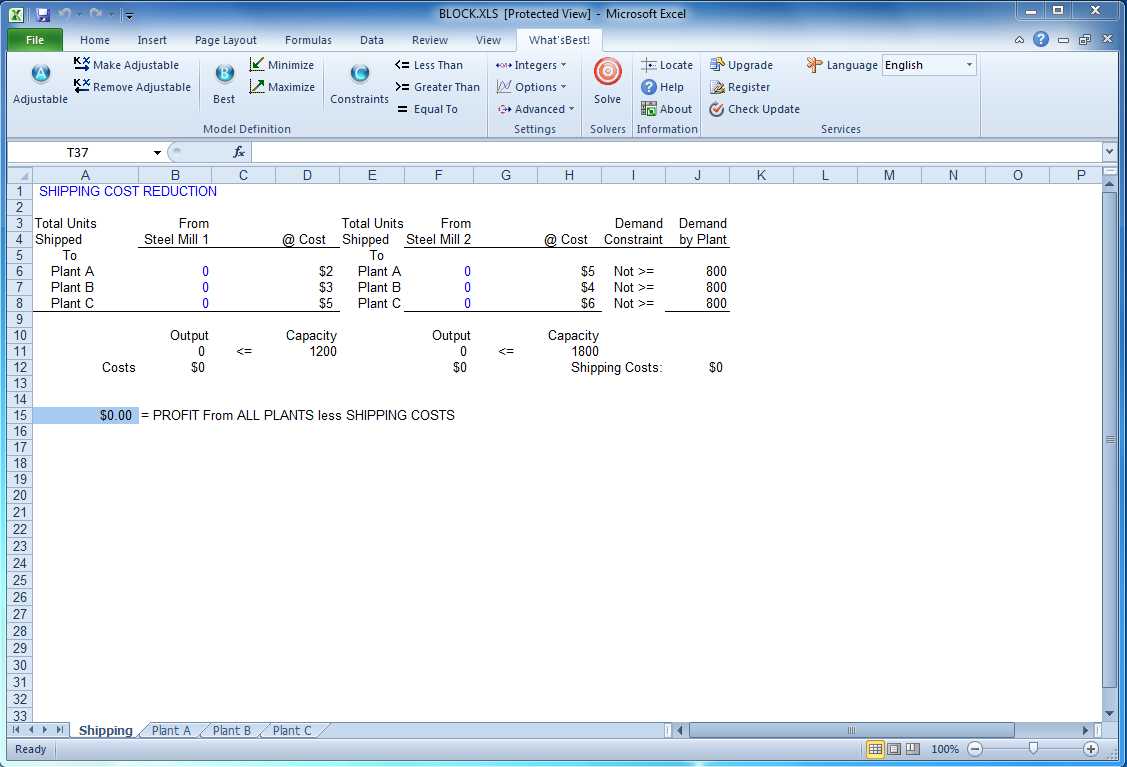Expand the formula bar
Screen dimensions: 1127x767
point(1109,152)
